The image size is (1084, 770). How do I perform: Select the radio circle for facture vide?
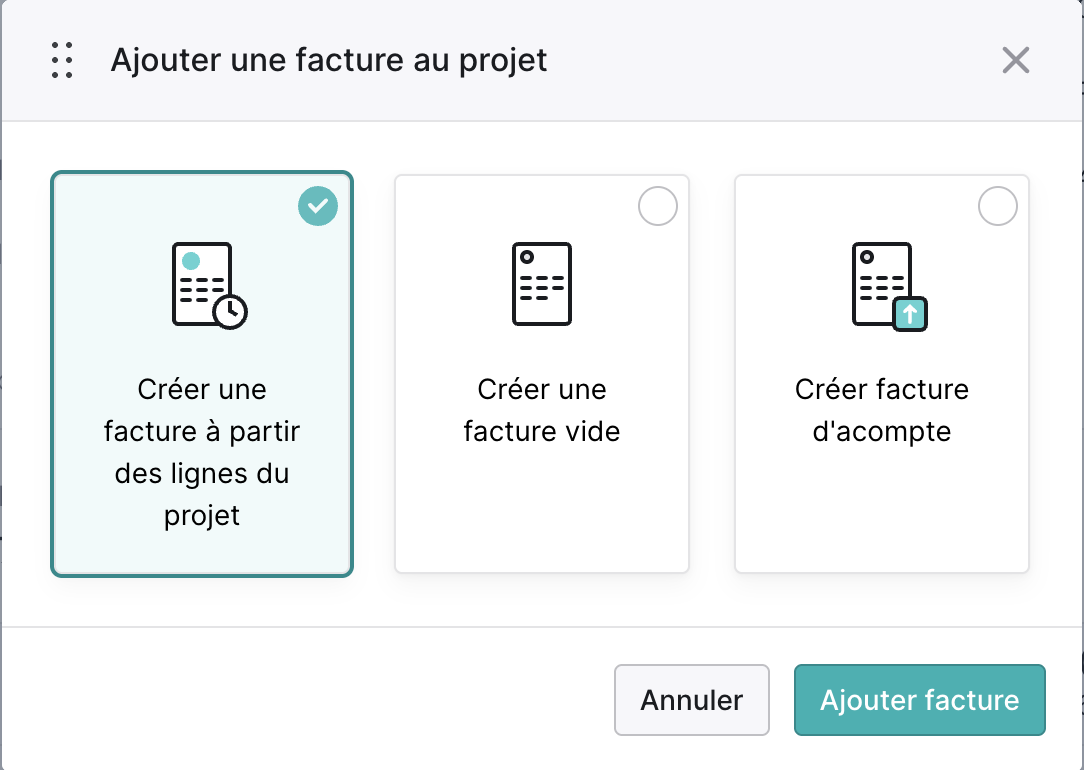[x=657, y=206]
